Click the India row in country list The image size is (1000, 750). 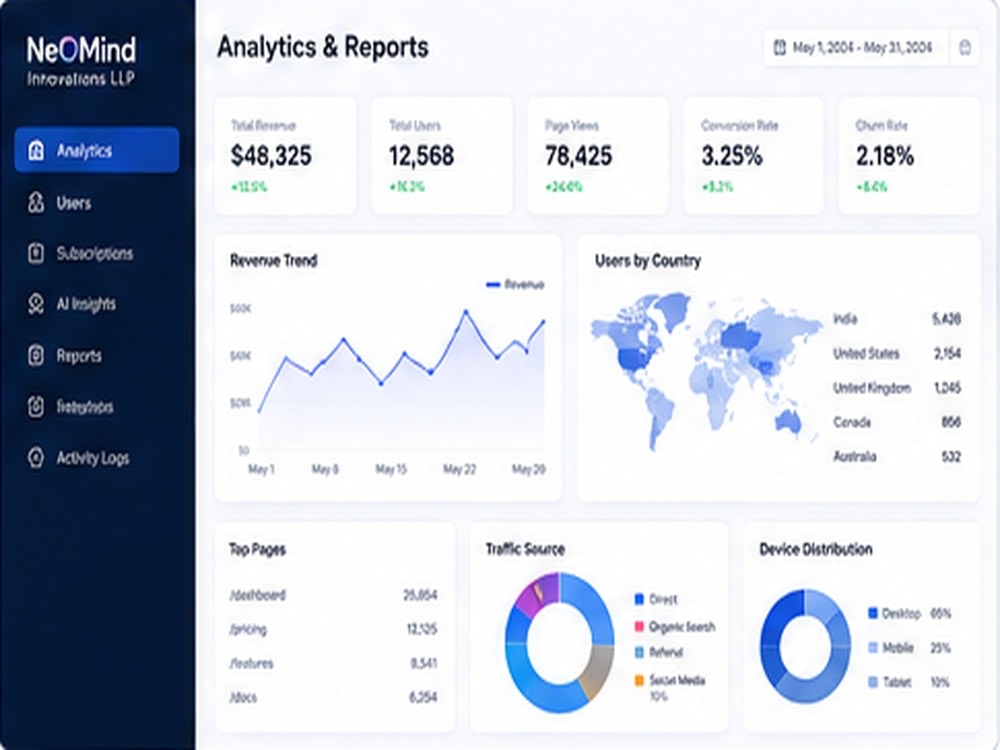(897, 319)
